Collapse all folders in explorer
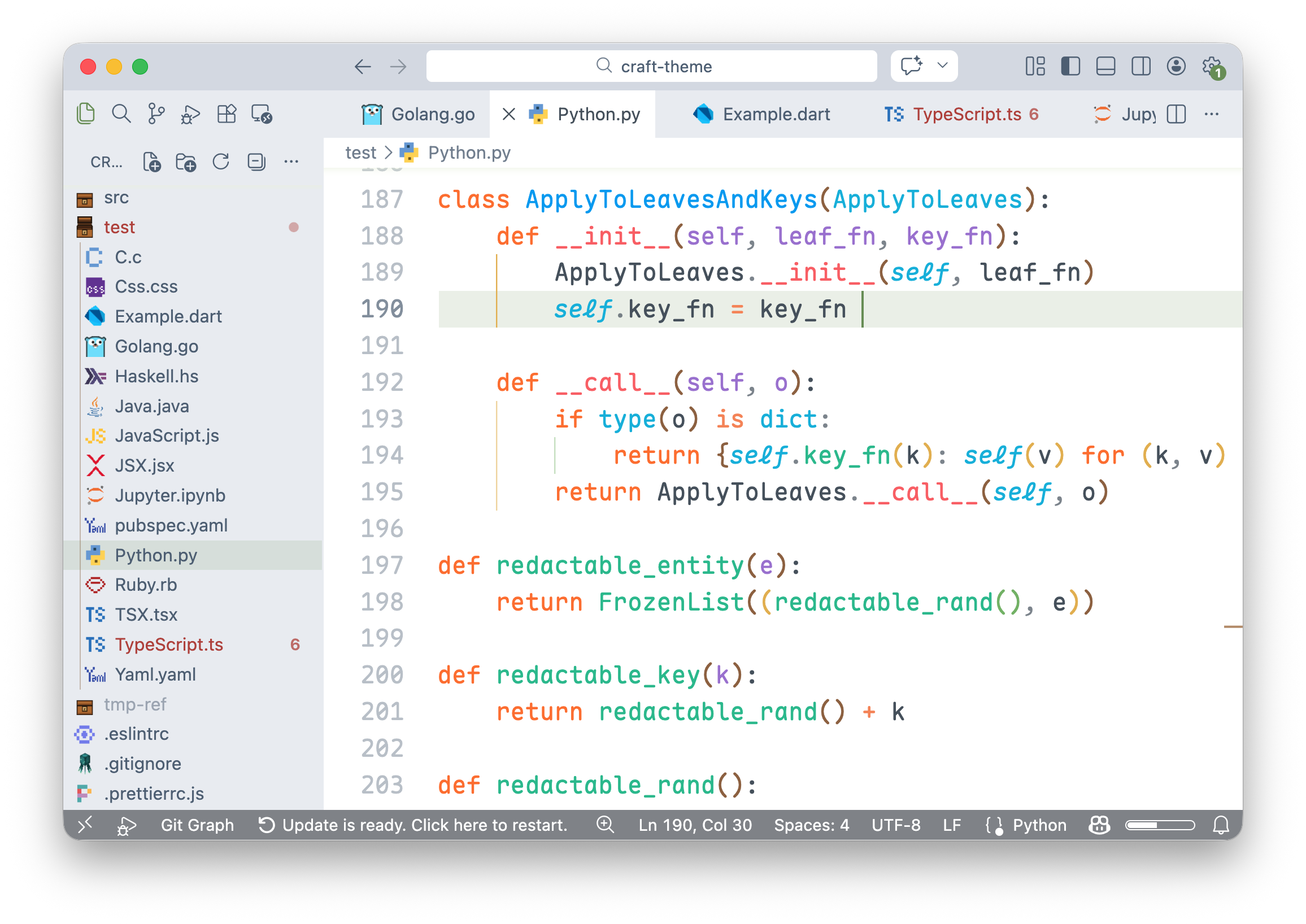This screenshot has height=924, width=1306. pos(256,162)
